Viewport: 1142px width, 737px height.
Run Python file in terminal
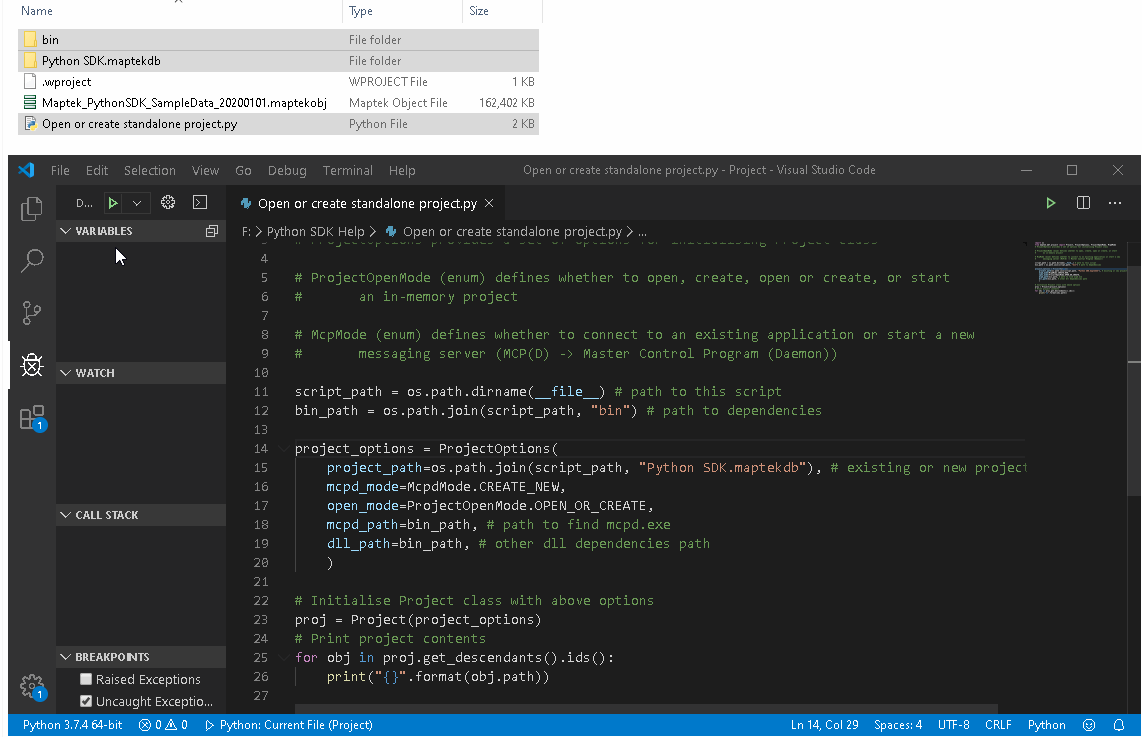pyautogui.click(x=1050, y=203)
